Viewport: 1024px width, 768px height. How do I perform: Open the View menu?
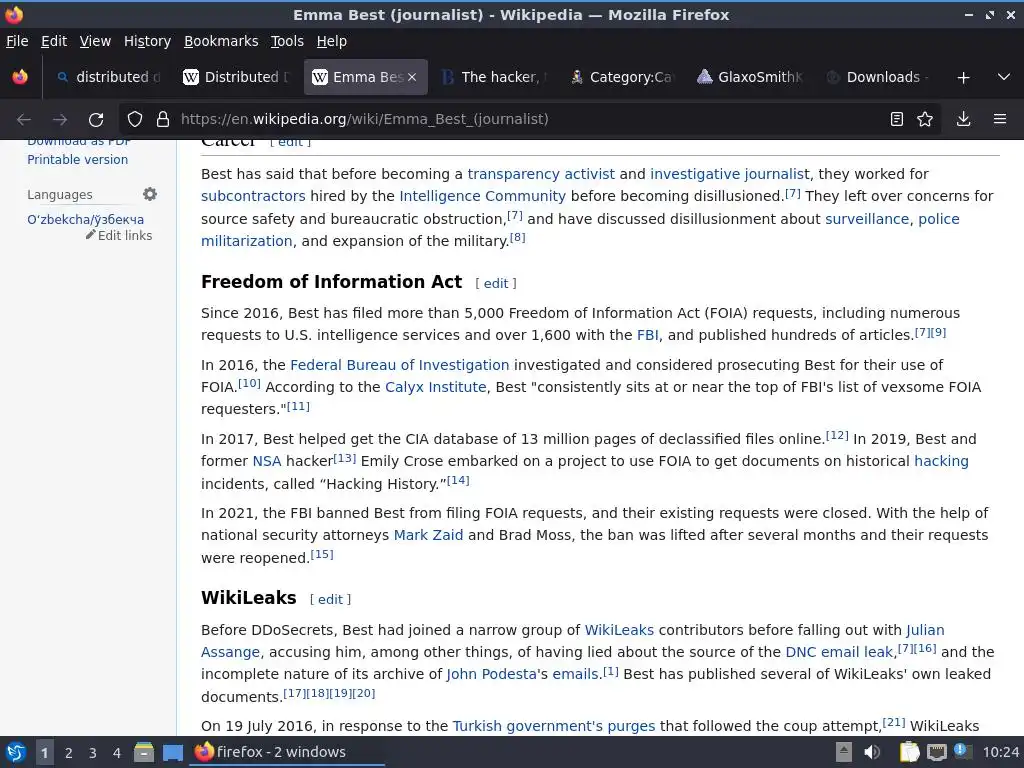click(95, 41)
